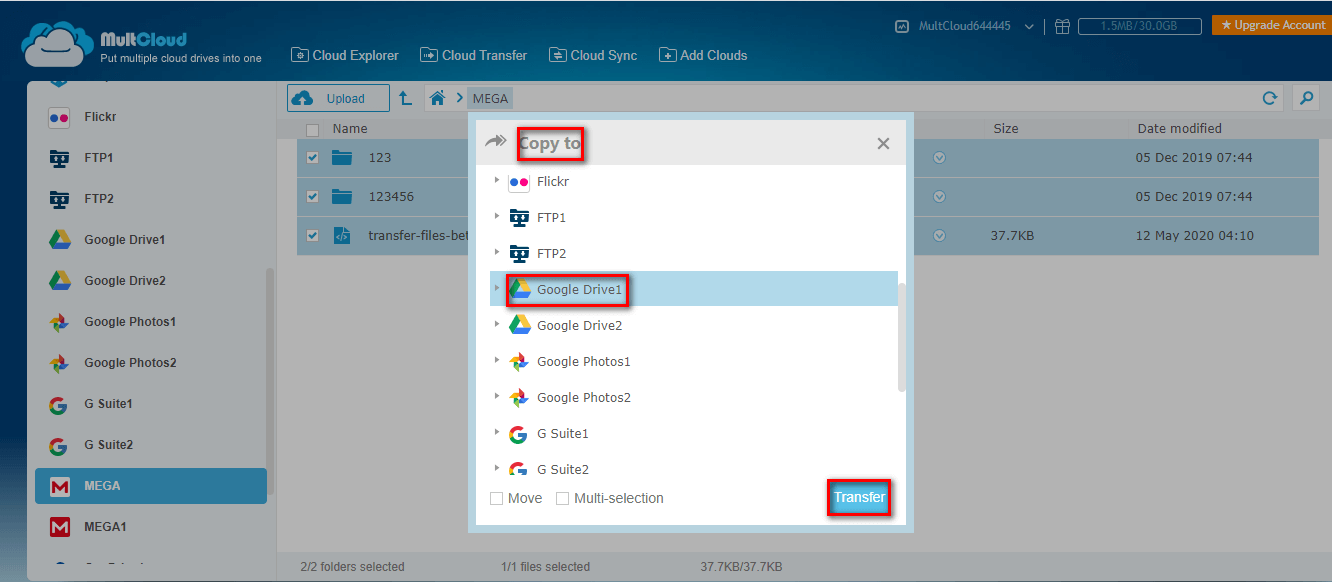Expand Google Photos1 in the Copy to dialog

[x=497, y=361]
